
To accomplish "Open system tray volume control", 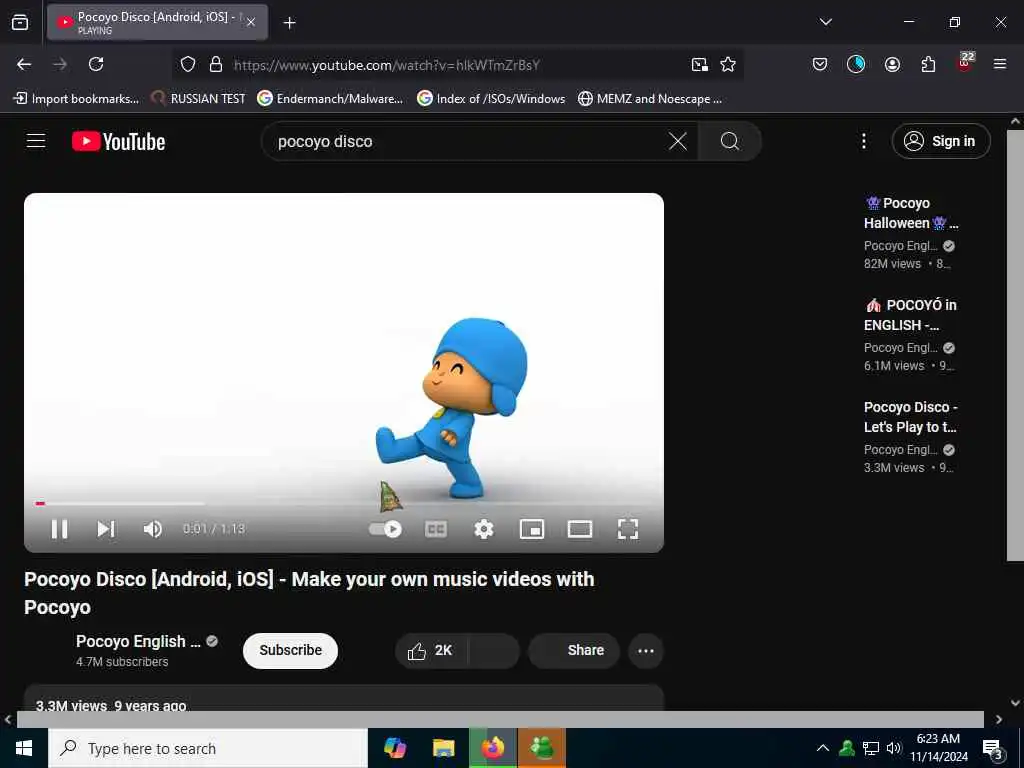I will (x=893, y=748).
